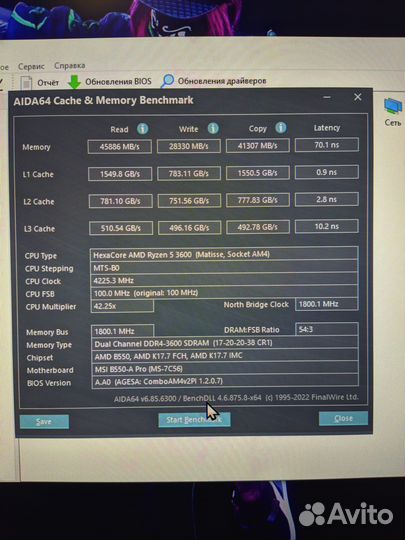
Task: Click the Copy column header
Action: 258,128
